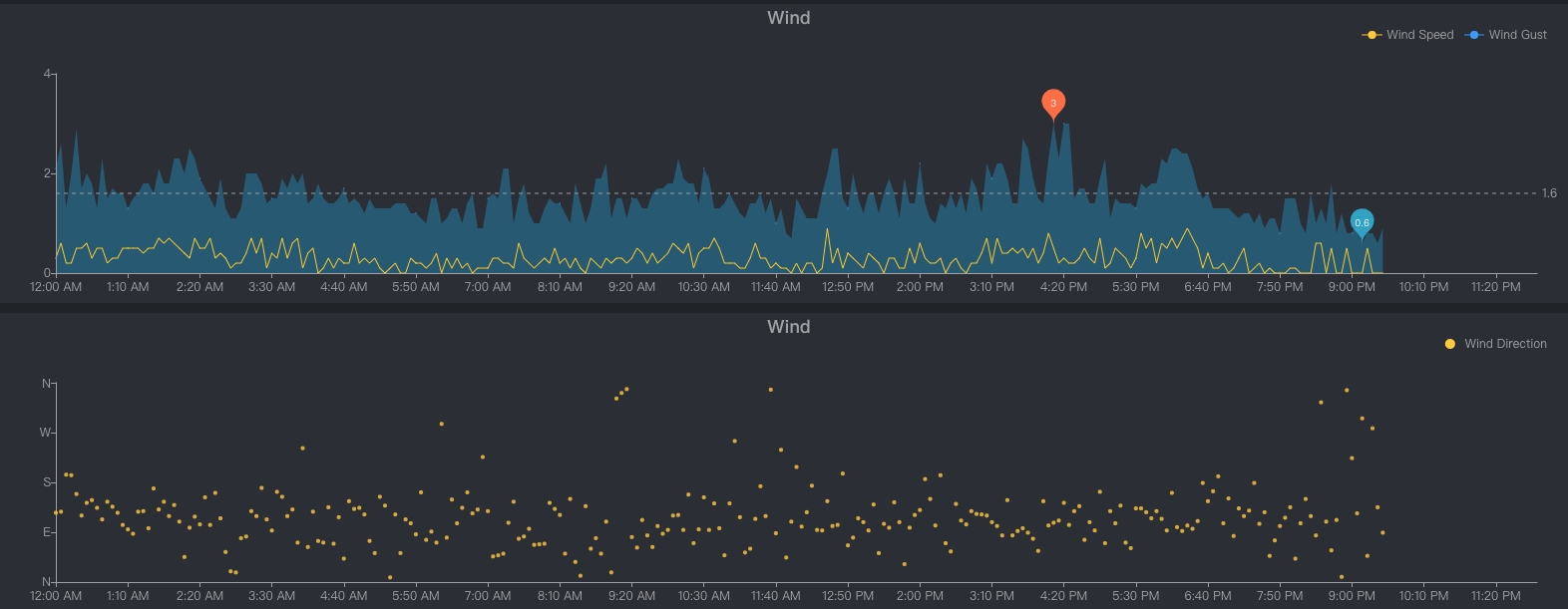This screenshot has width=1568, height=609.
Task: Click the 4 label on the wind speed axis
Action: point(47,74)
